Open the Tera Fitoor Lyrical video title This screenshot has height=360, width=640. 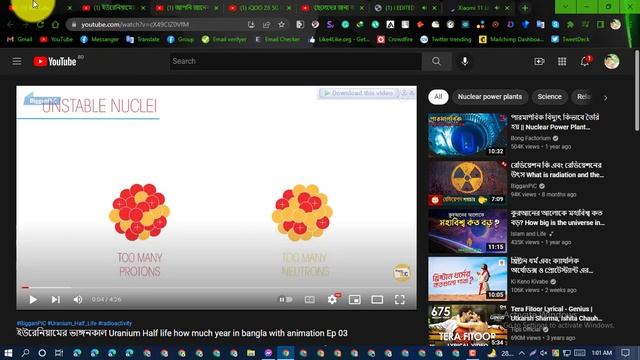point(556,313)
